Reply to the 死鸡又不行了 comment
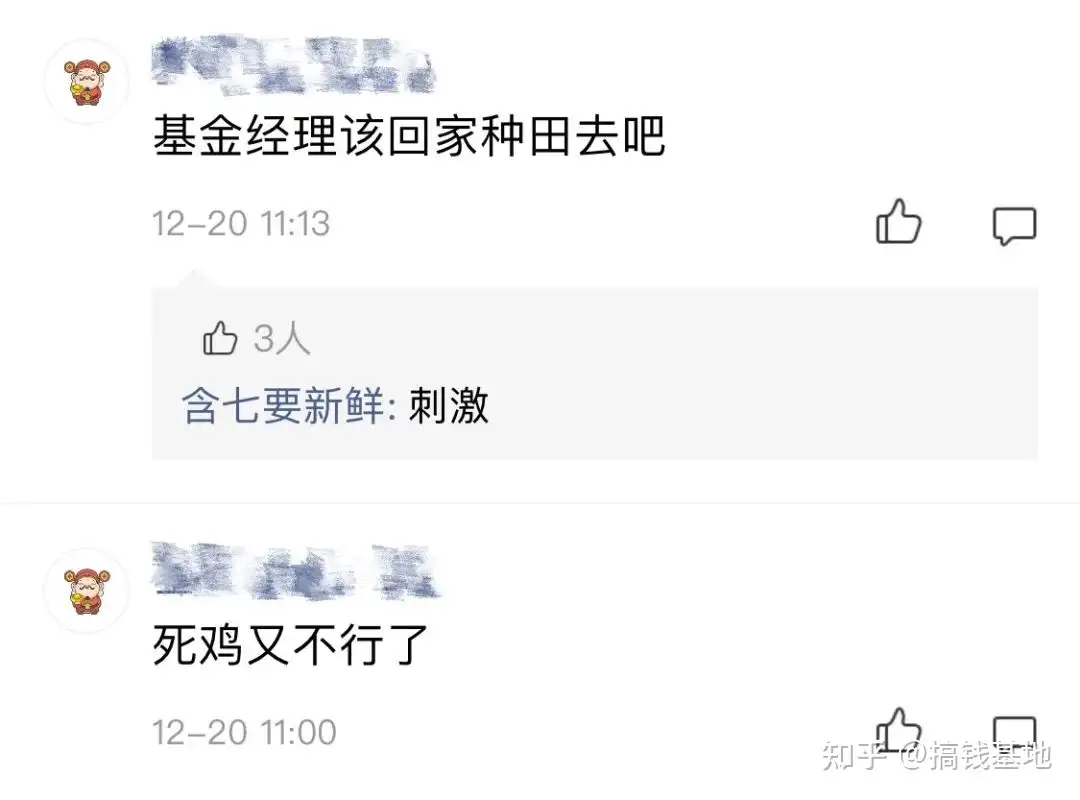 click(x=1014, y=732)
